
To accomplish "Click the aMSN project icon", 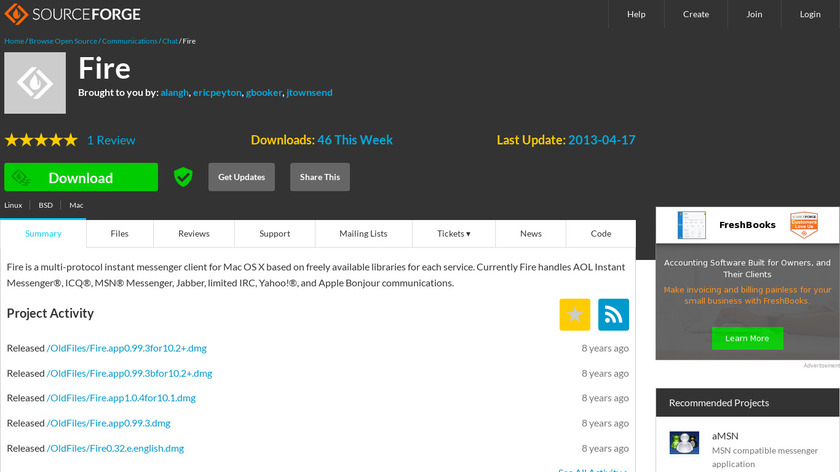I will (684, 443).
